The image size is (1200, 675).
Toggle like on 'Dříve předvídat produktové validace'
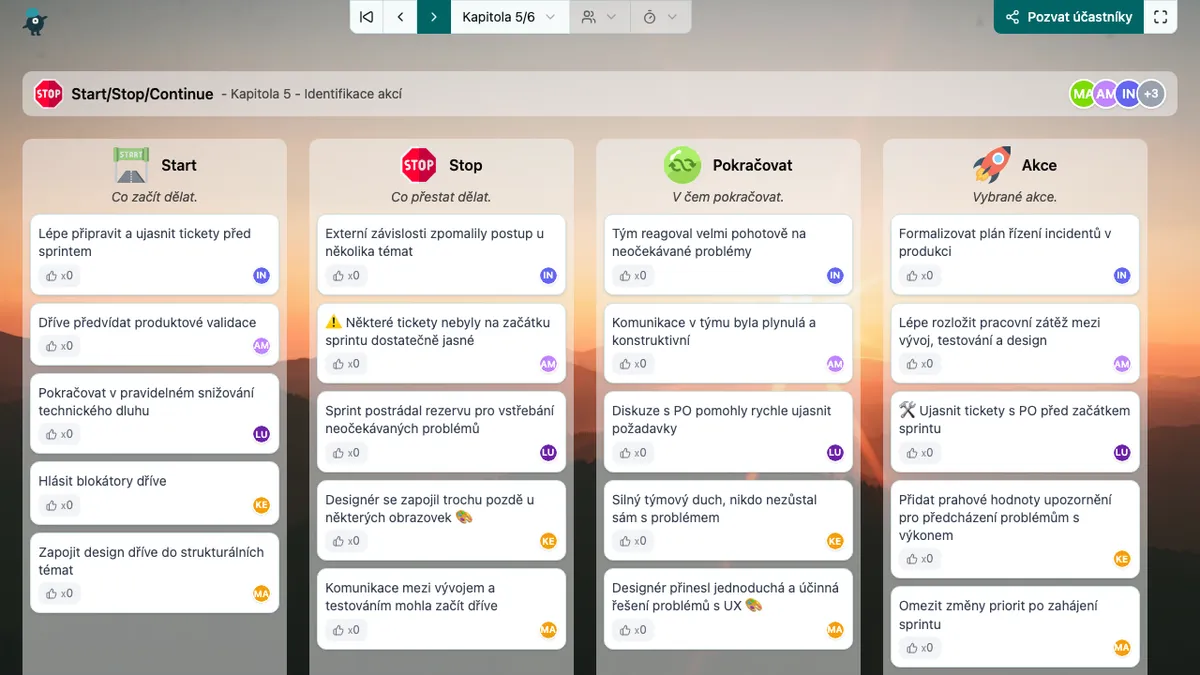60,346
